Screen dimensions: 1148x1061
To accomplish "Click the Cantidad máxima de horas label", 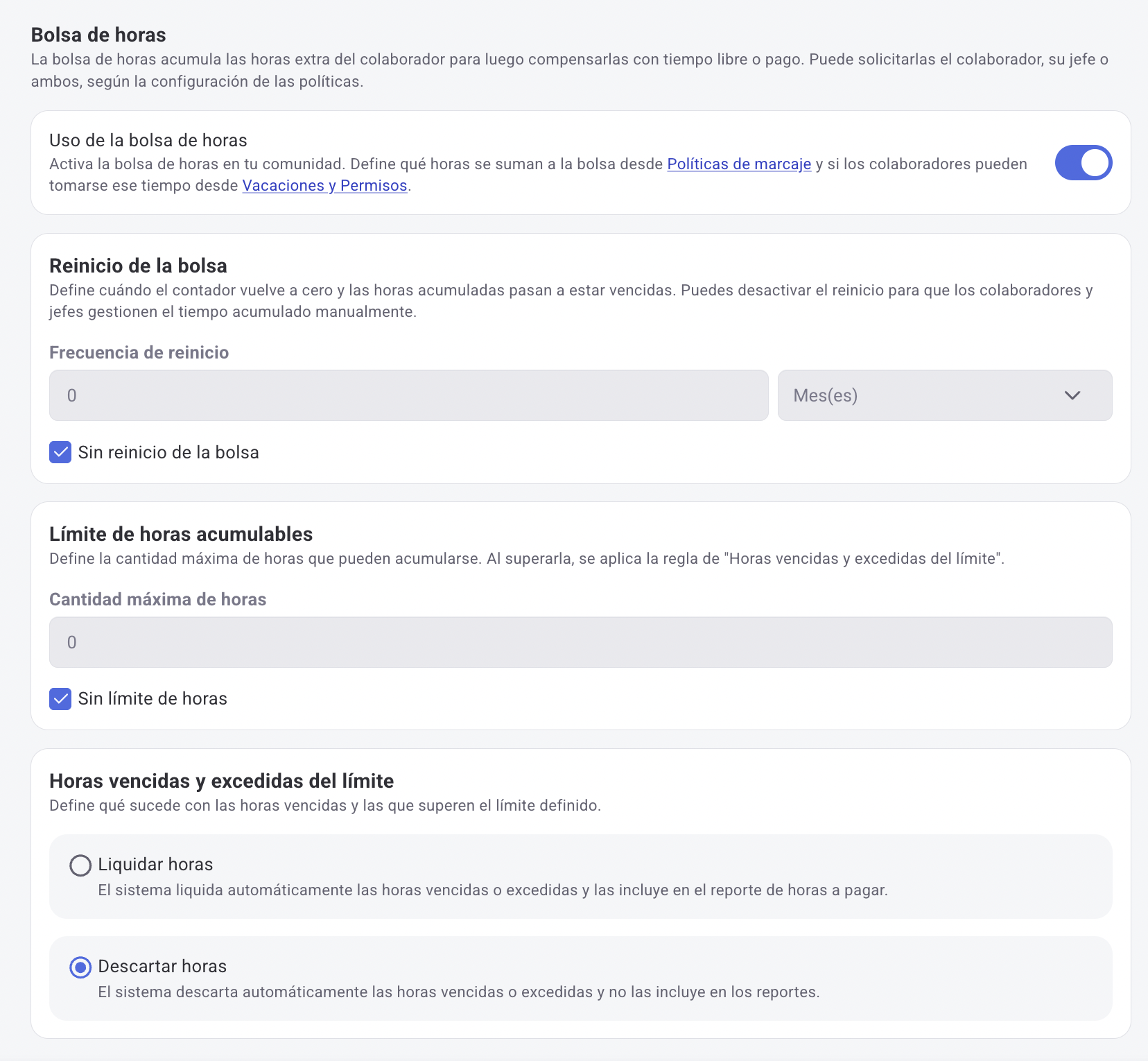I will click(157, 599).
